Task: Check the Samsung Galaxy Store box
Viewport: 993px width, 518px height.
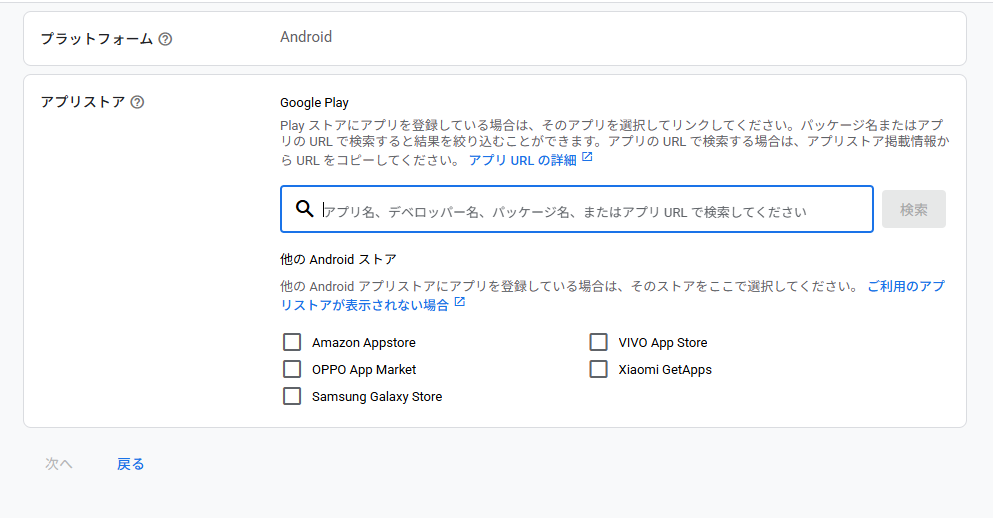Action: 292,396
